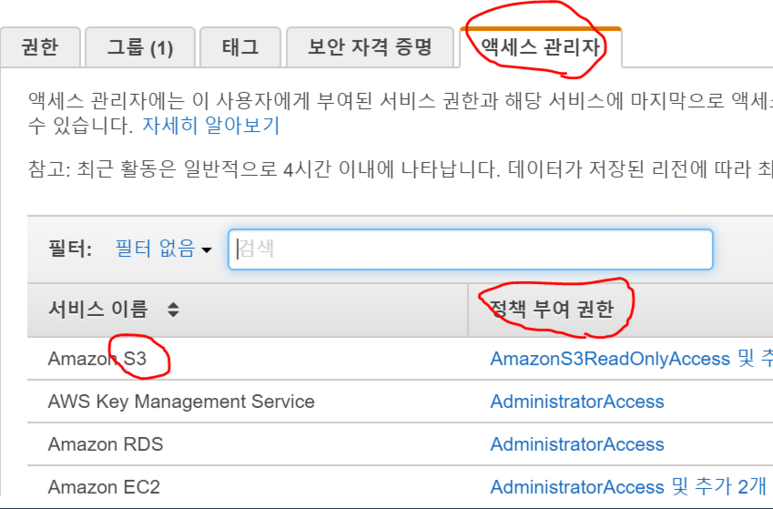The width and height of the screenshot is (773, 509).
Task: Select the 태그 tab
Action: [x=240, y=47]
